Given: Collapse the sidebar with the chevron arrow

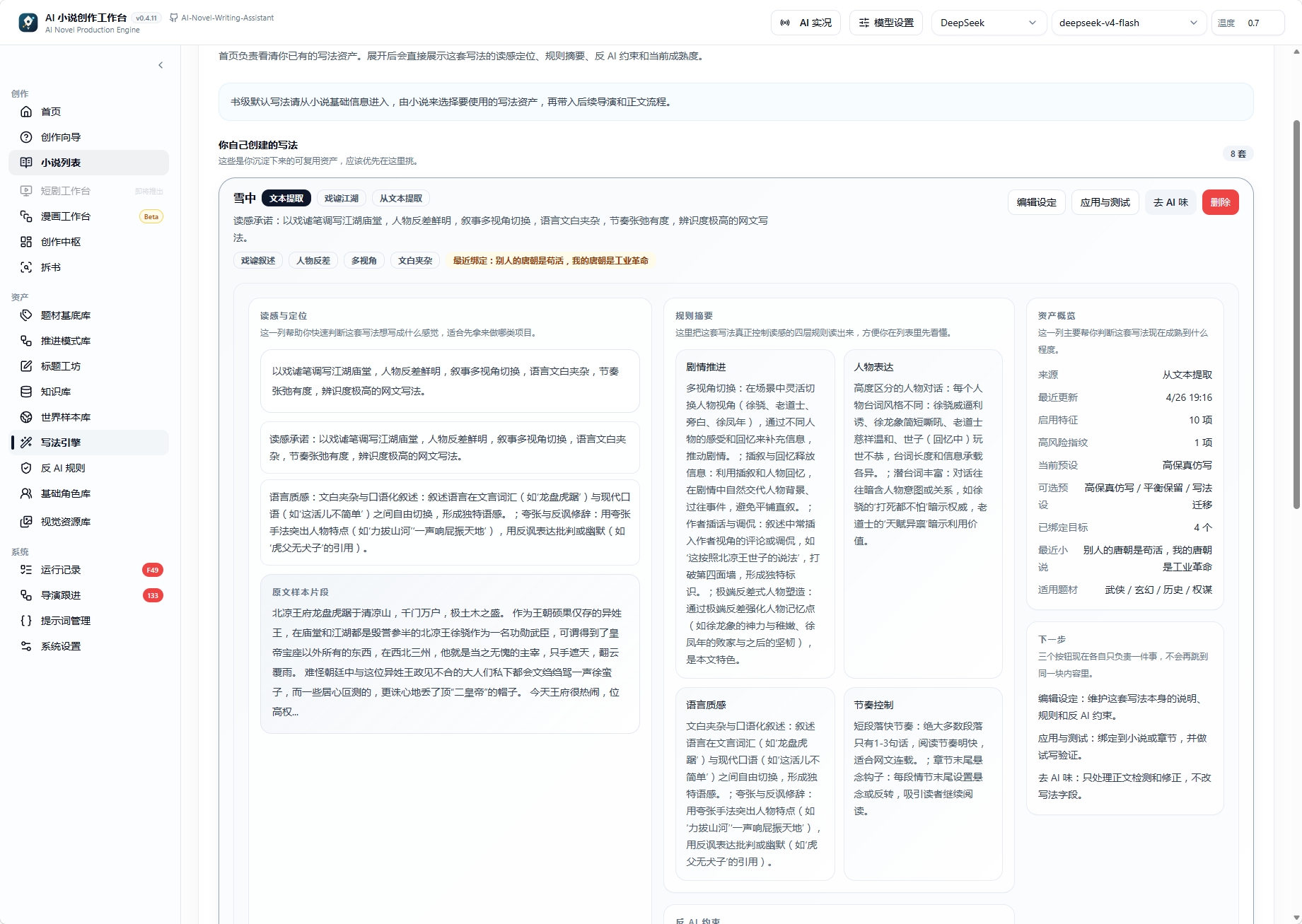Looking at the screenshot, I should 161,65.
